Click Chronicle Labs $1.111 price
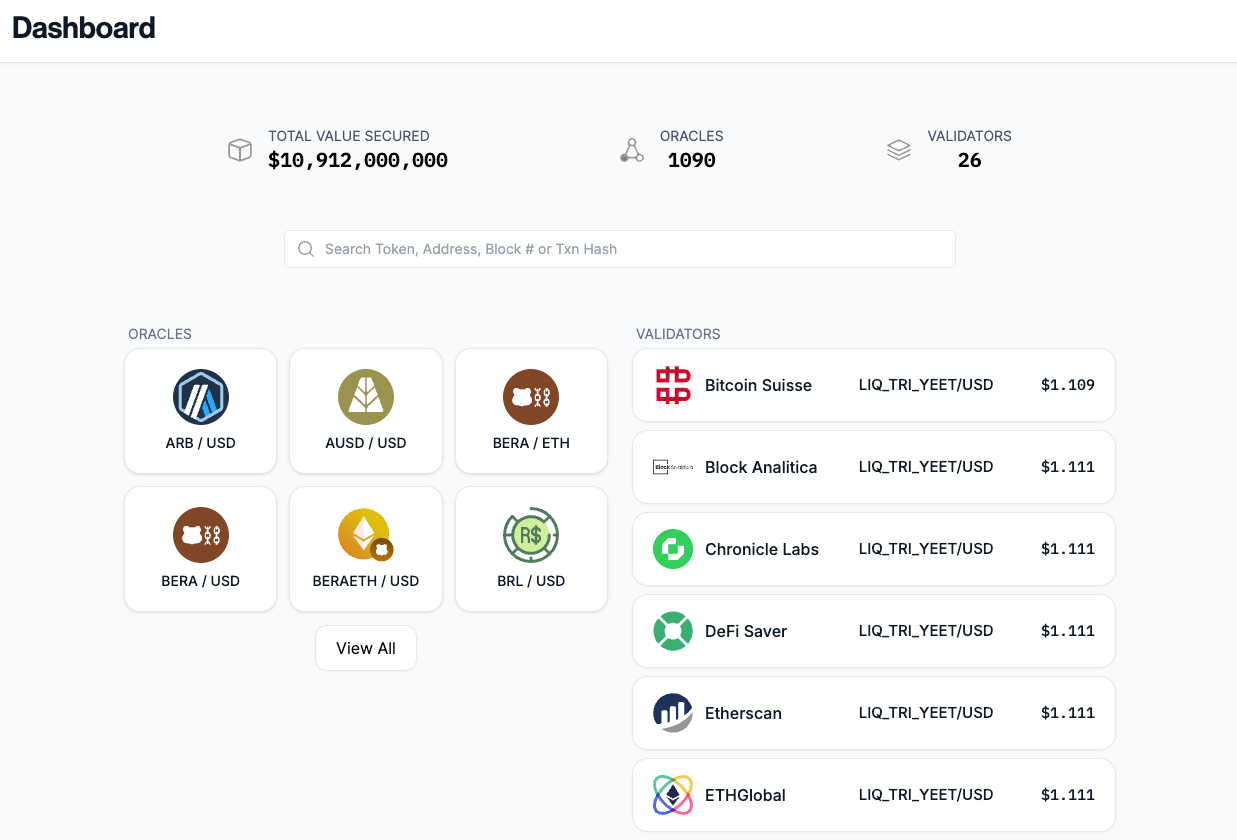Viewport: 1237px width, 840px height. tap(1068, 549)
